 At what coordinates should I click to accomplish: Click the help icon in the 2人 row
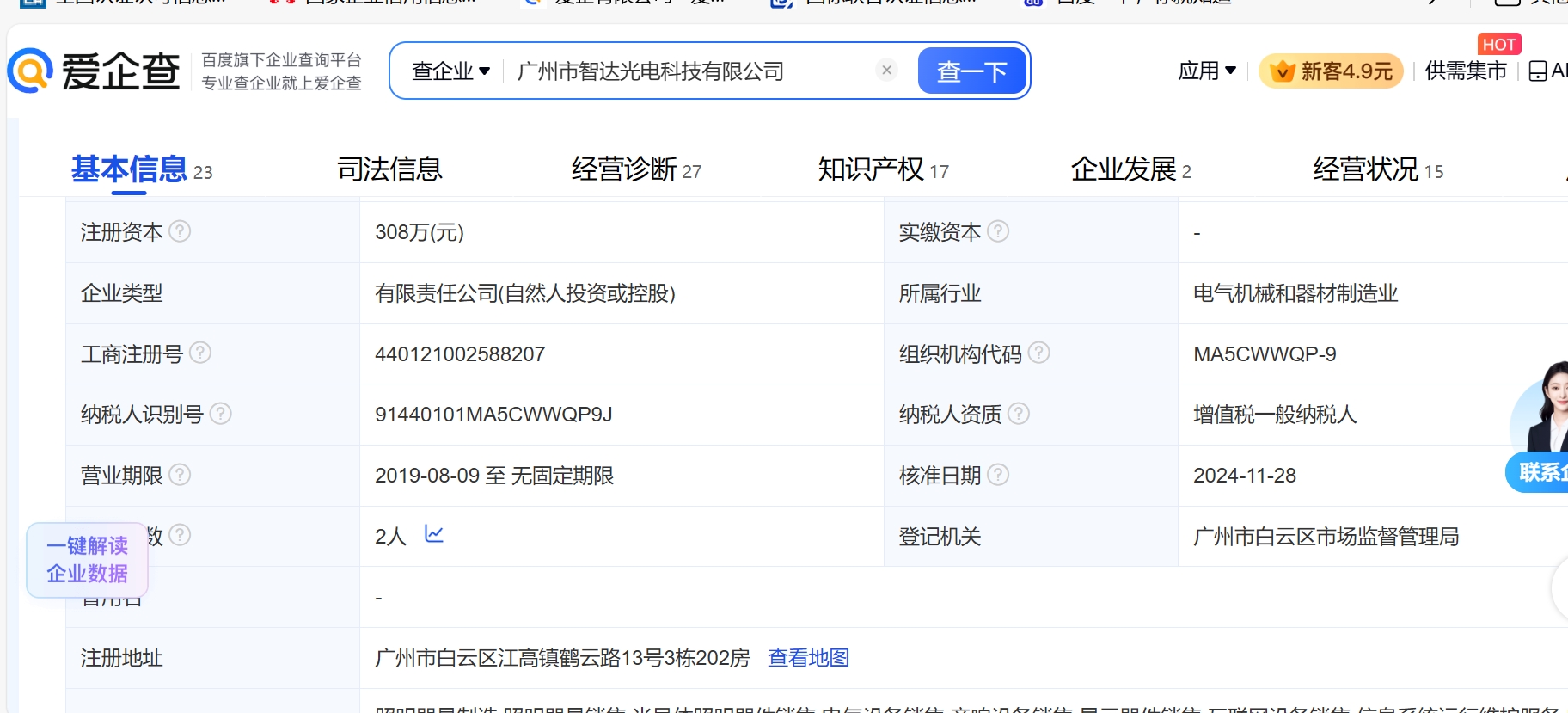click(x=180, y=535)
